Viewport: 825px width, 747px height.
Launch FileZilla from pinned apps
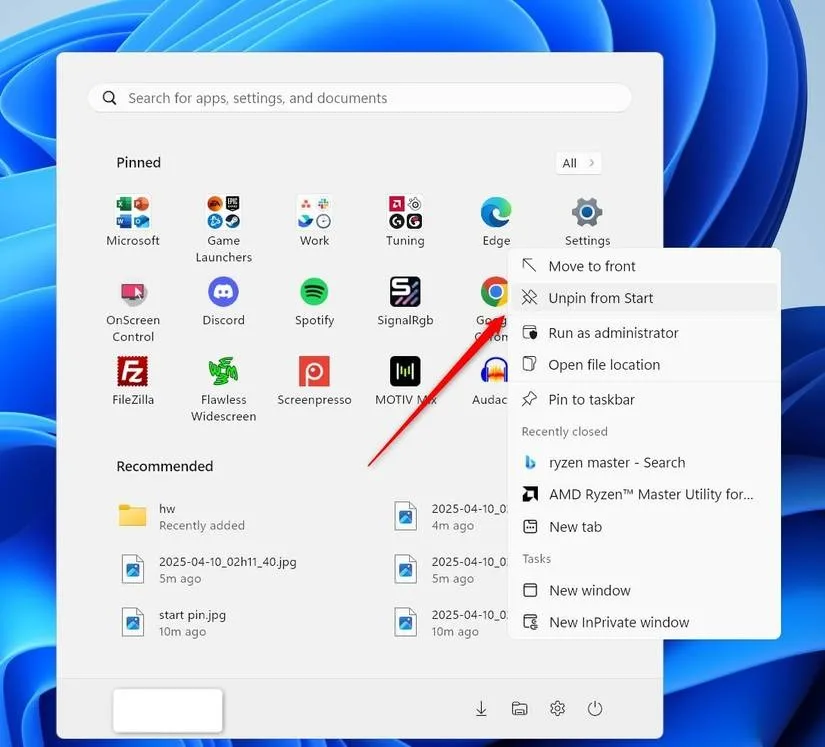click(133, 371)
